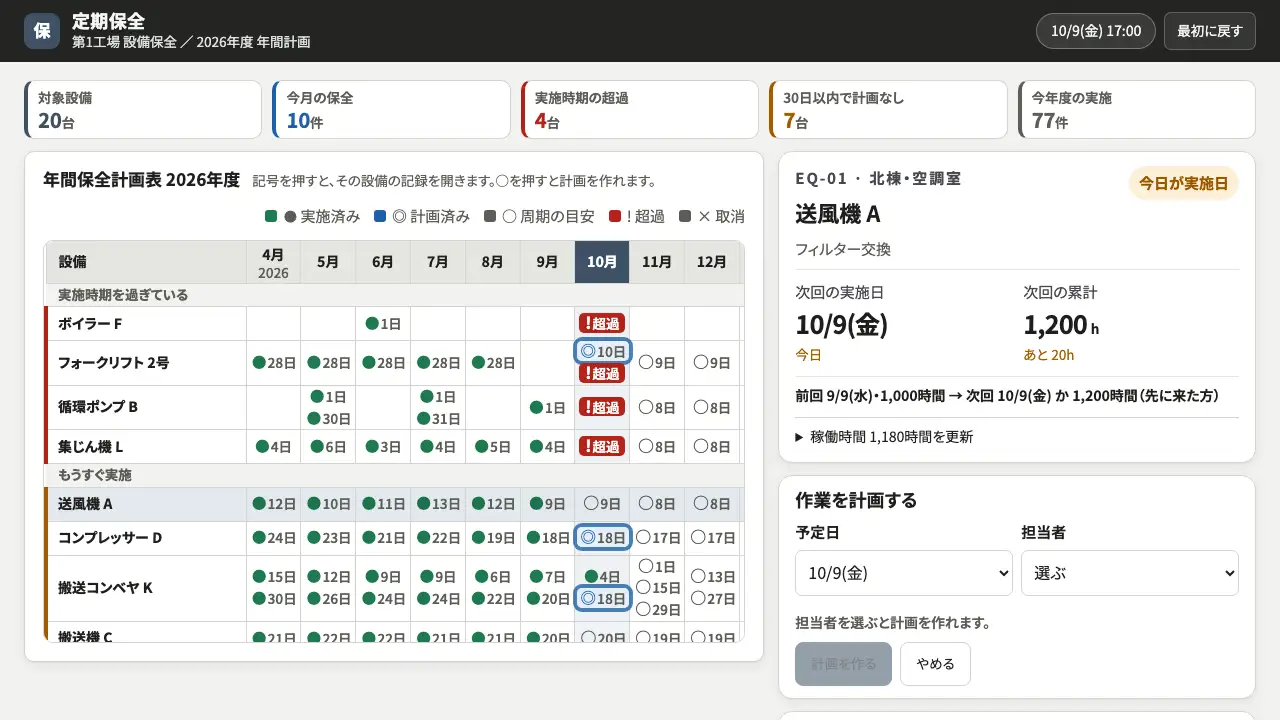Open フォークリフト 2号 planned ◎10日 marker
This screenshot has height=720, width=1280.
point(603,351)
